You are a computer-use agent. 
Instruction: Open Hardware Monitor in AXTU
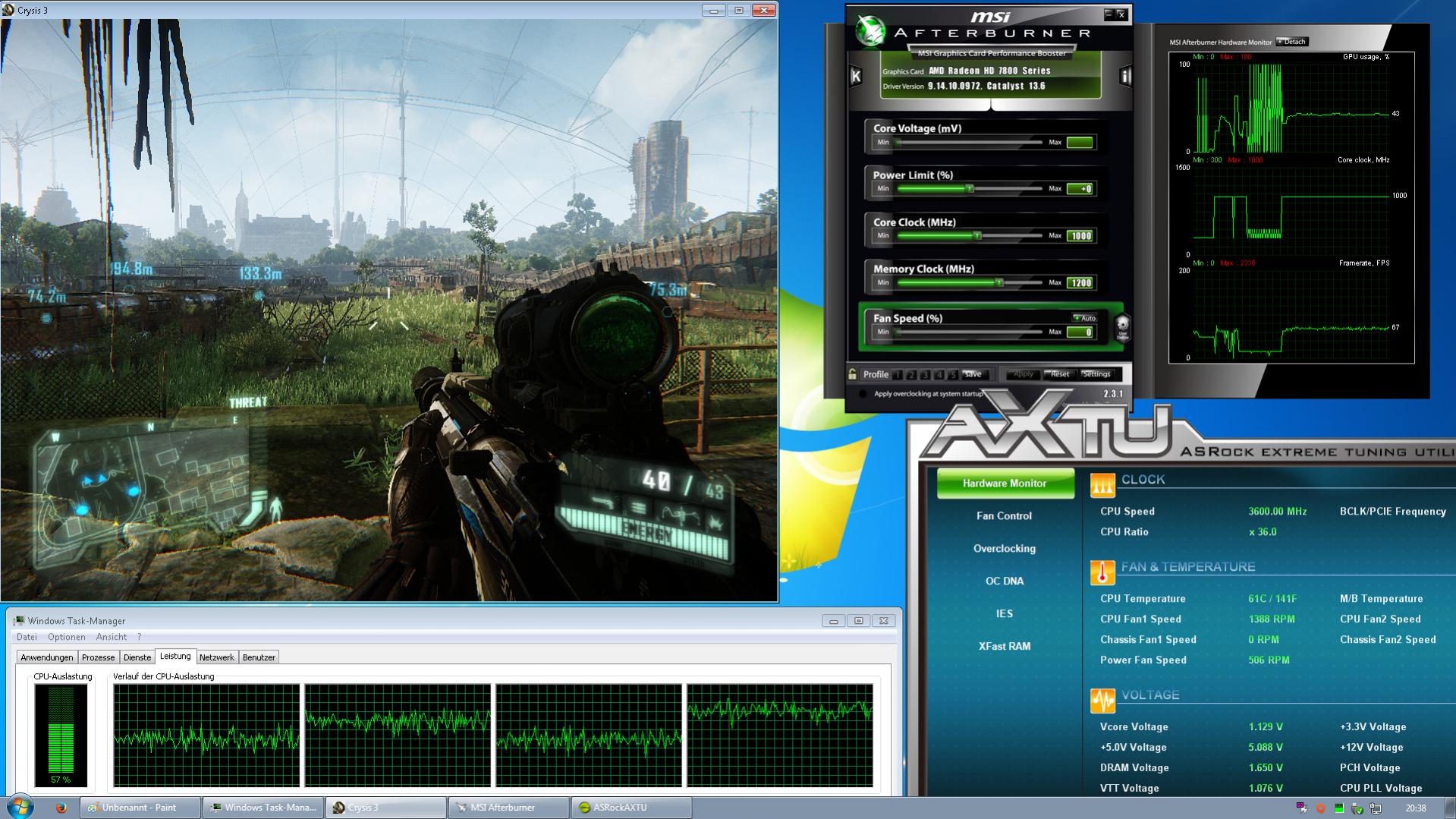coord(1005,484)
